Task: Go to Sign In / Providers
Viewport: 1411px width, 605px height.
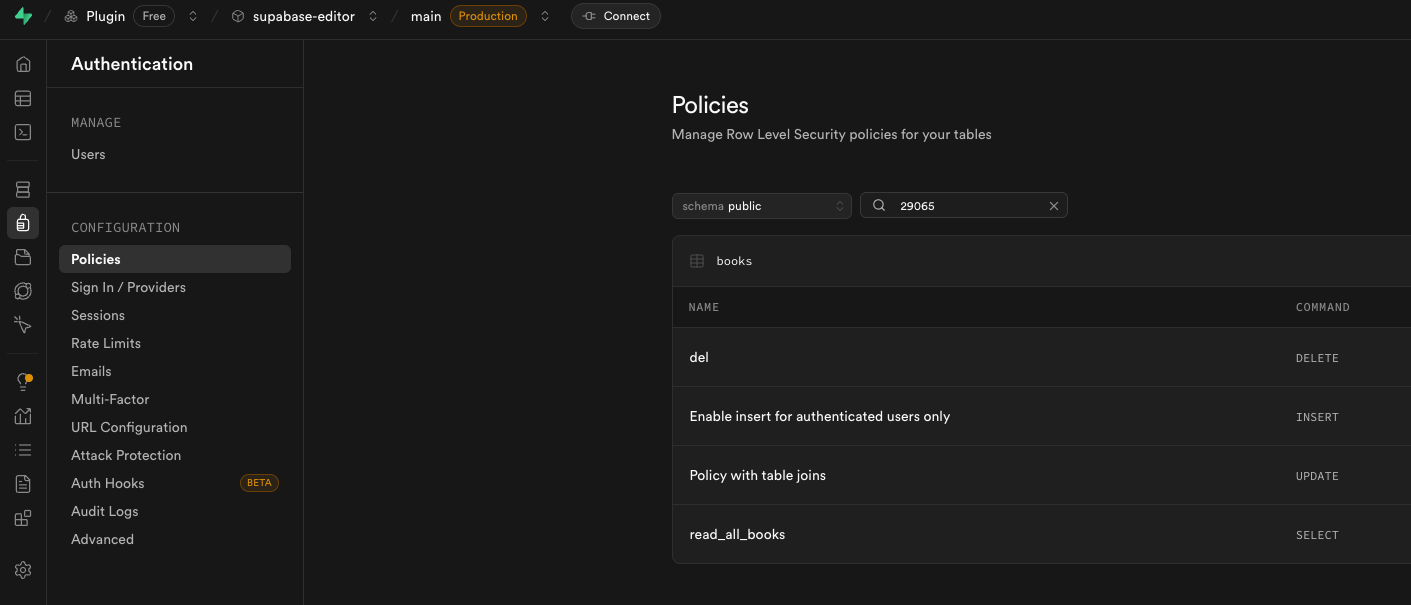Action: pyautogui.click(x=128, y=287)
